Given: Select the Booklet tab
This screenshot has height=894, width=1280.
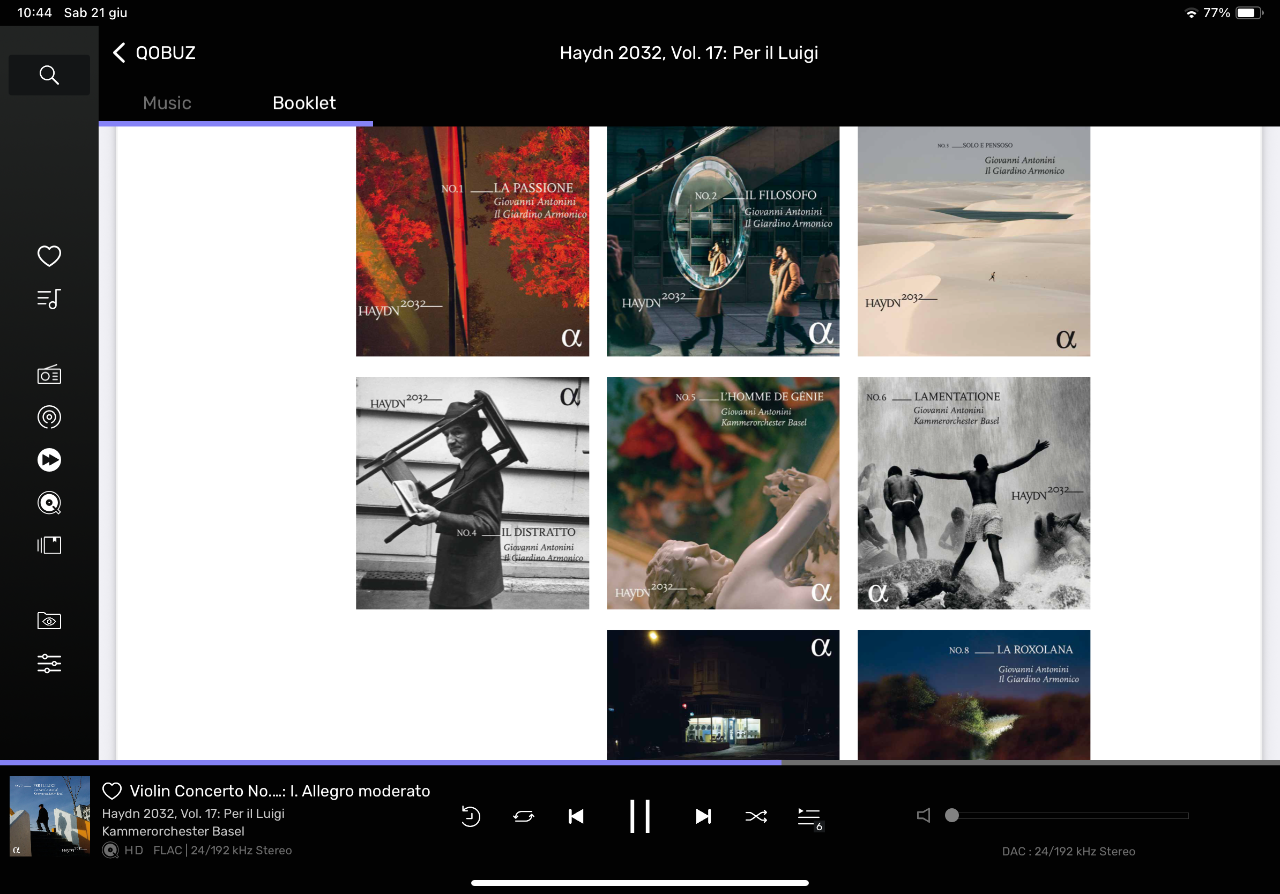Looking at the screenshot, I should (x=304, y=103).
